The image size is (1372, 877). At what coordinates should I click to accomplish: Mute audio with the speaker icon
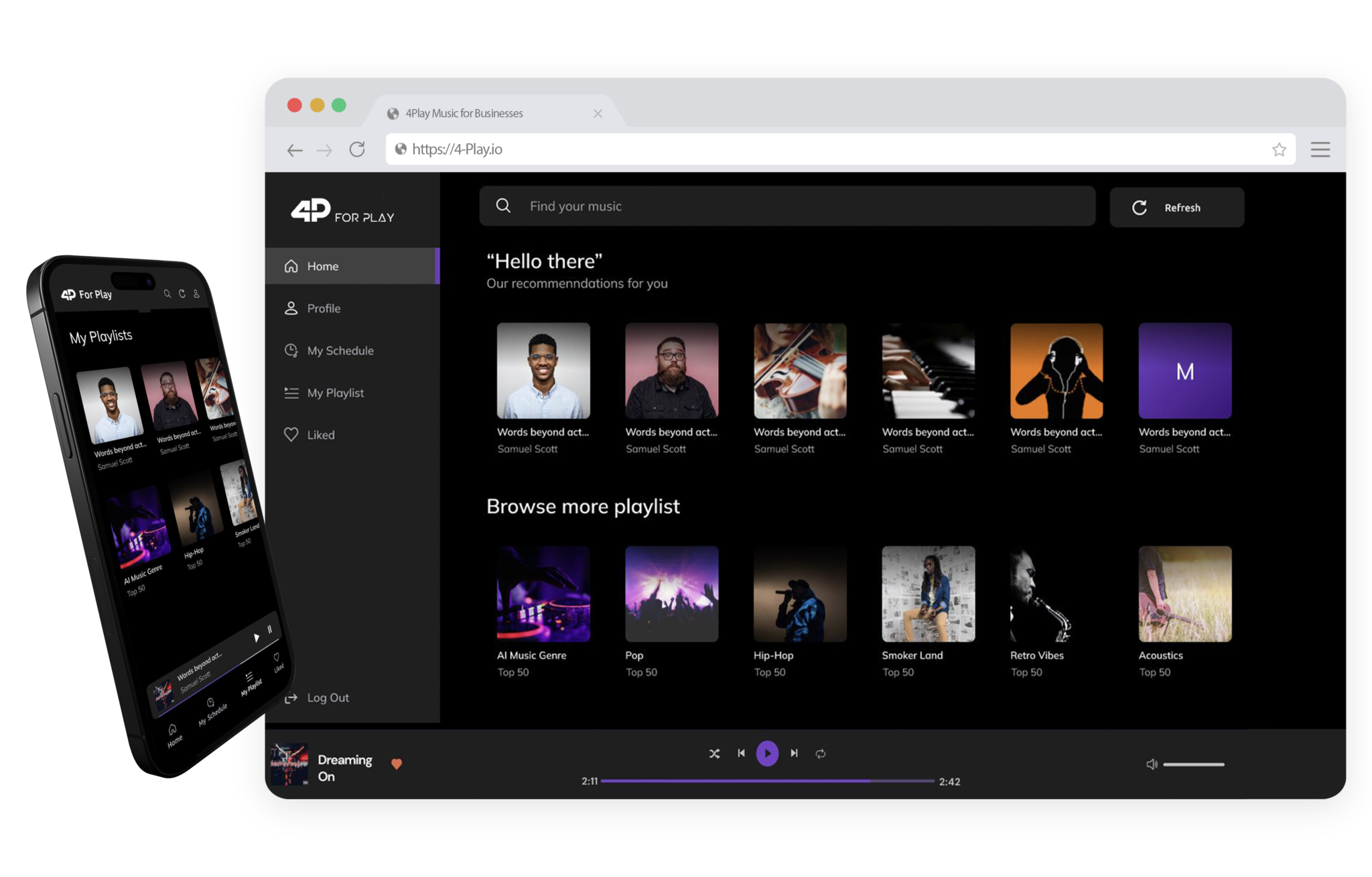[x=1152, y=763]
